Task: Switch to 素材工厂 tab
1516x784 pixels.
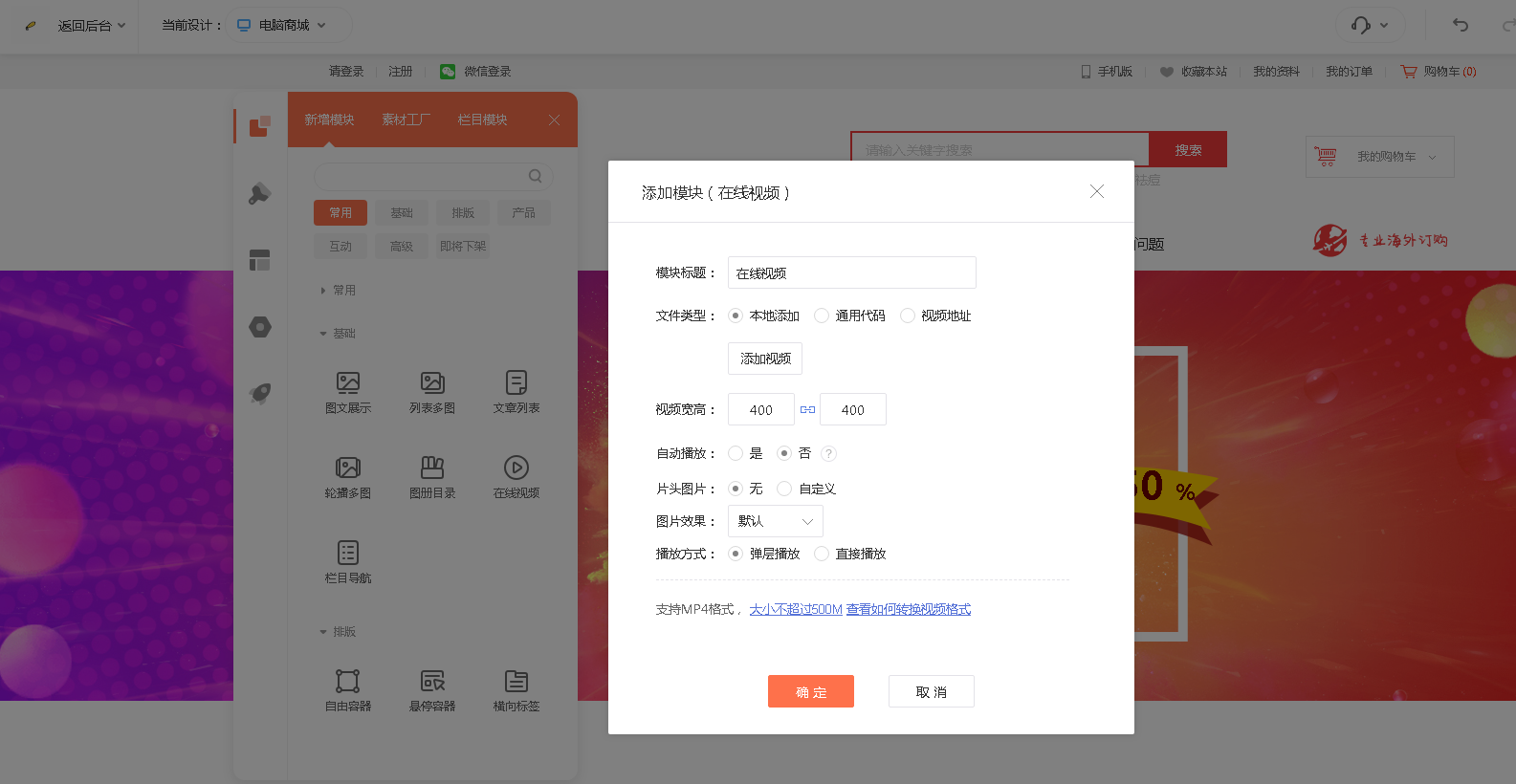Action: click(x=406, y=120)
